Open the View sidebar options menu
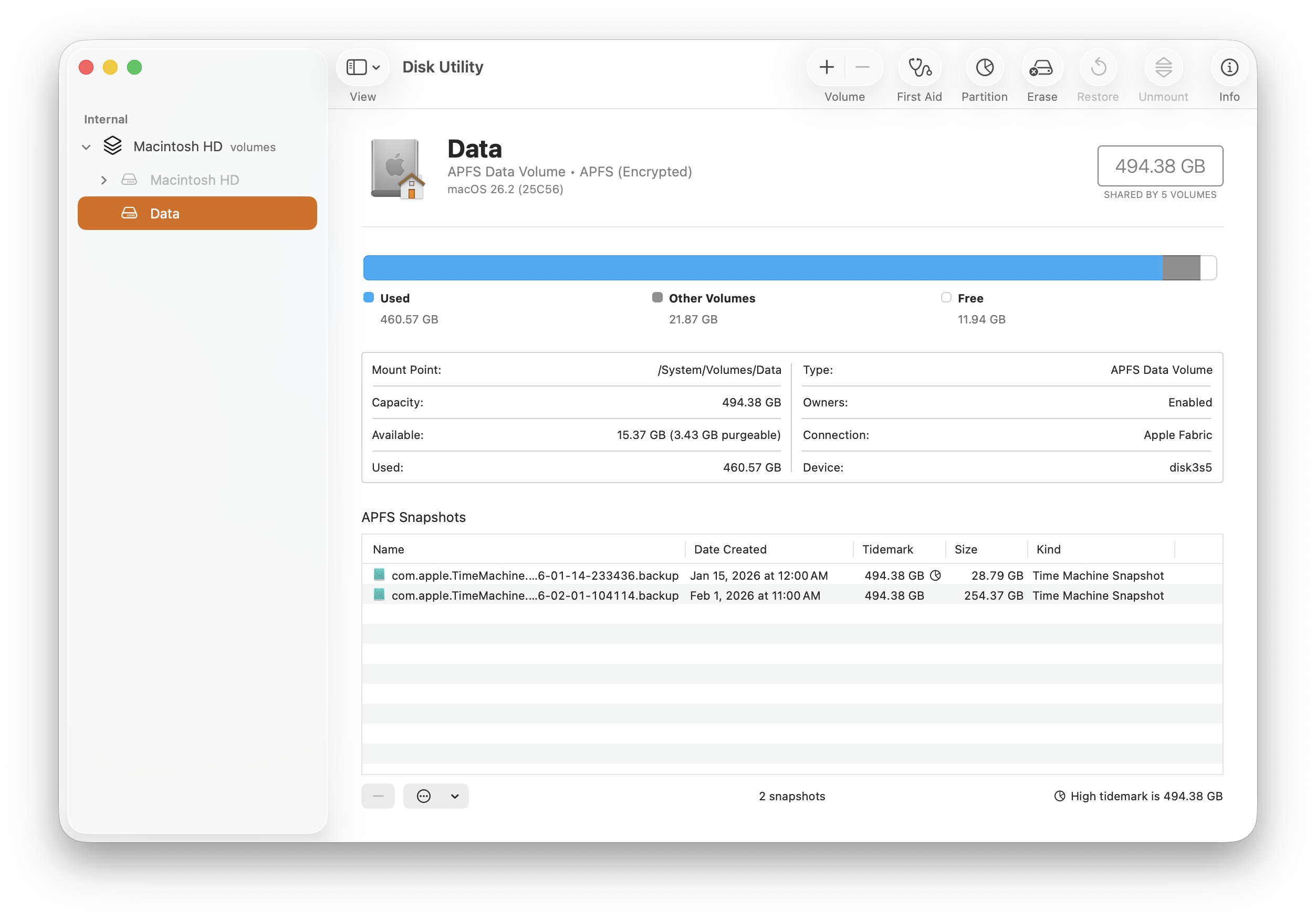Image resolution: width=1316 pixels, height=920 pixels. [x=362, y=67]
